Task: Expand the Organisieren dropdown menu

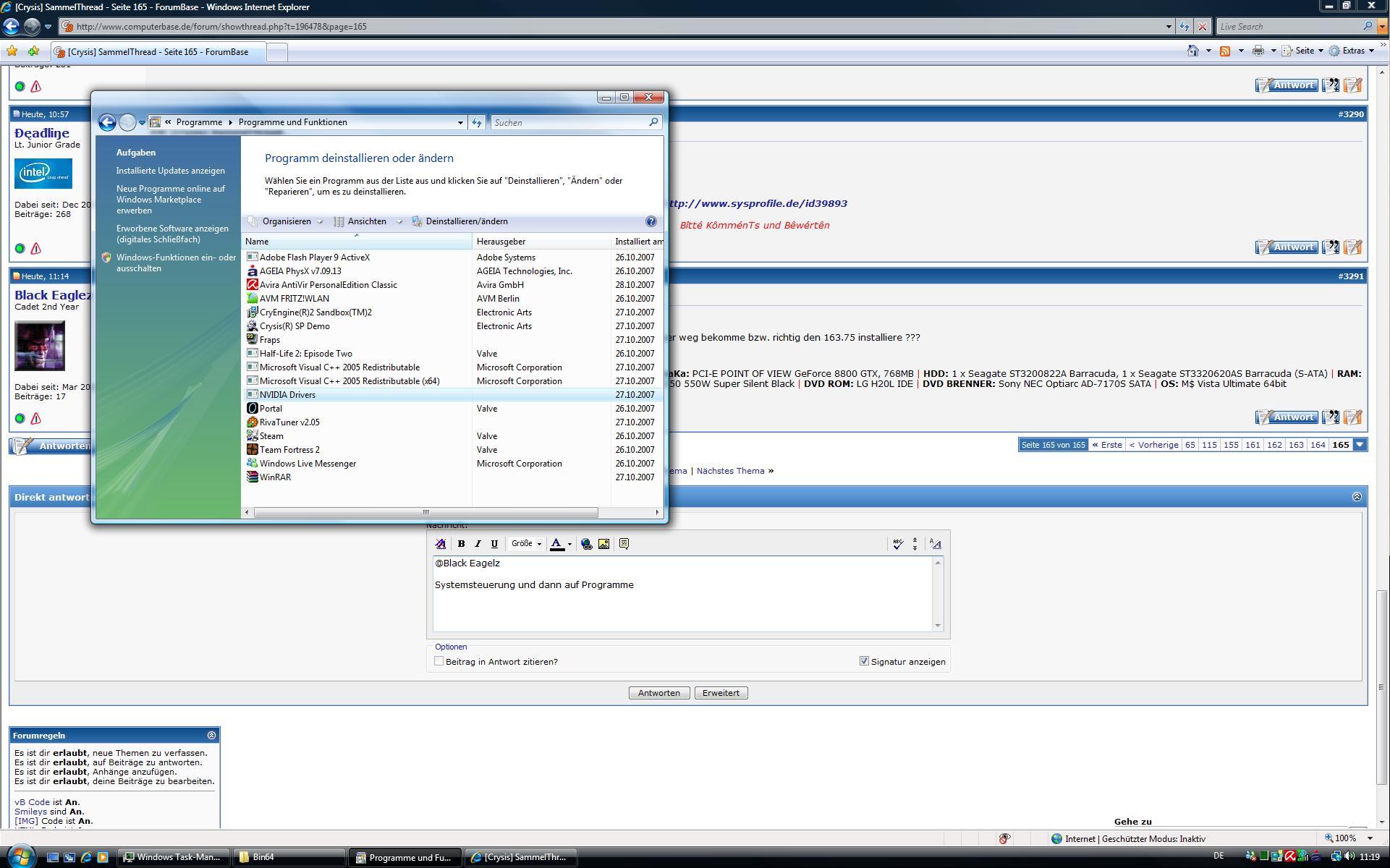Action: (x=287, y=221)
